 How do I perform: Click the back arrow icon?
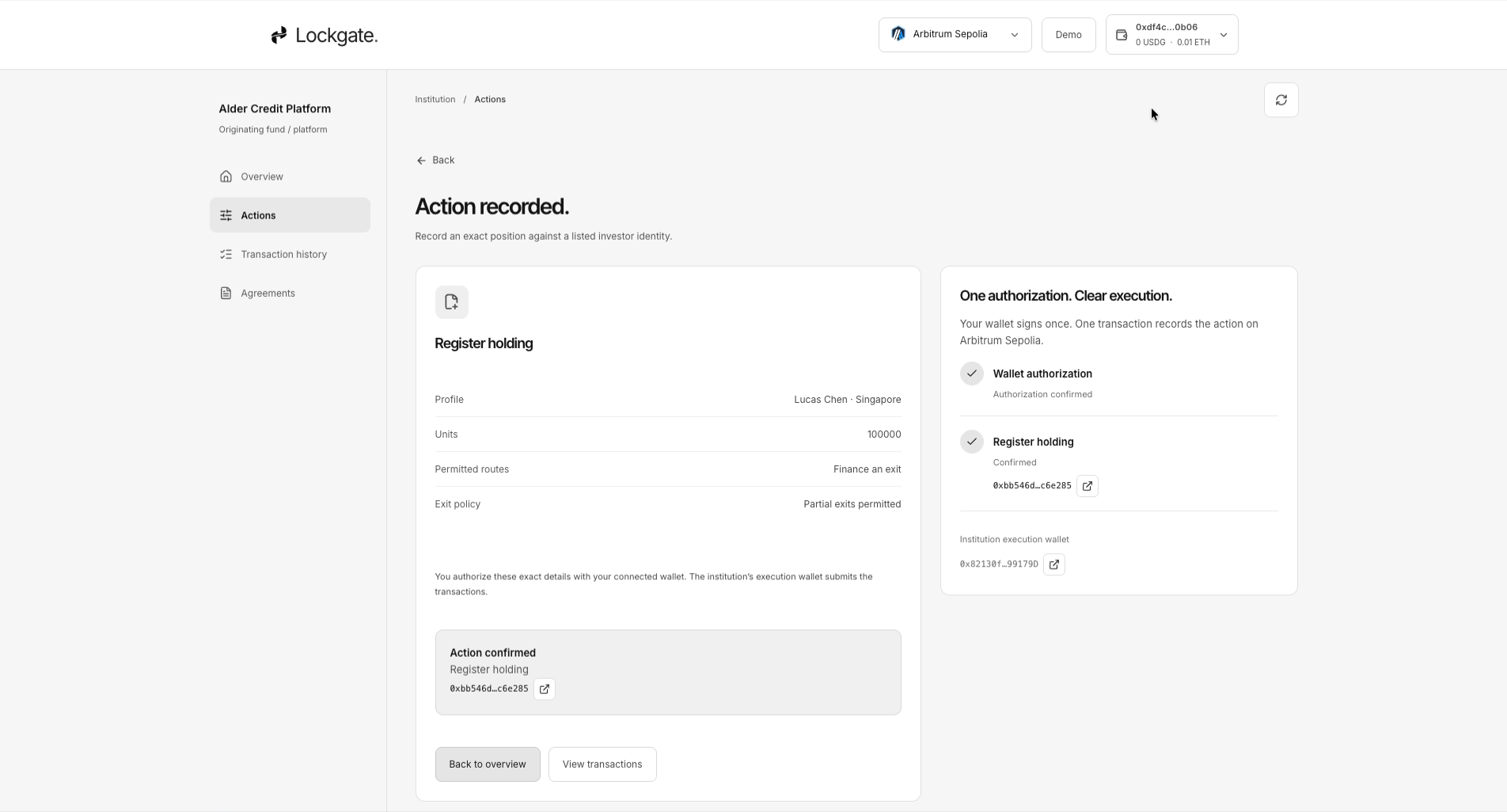pyautogui.click(x=420, y=161)
